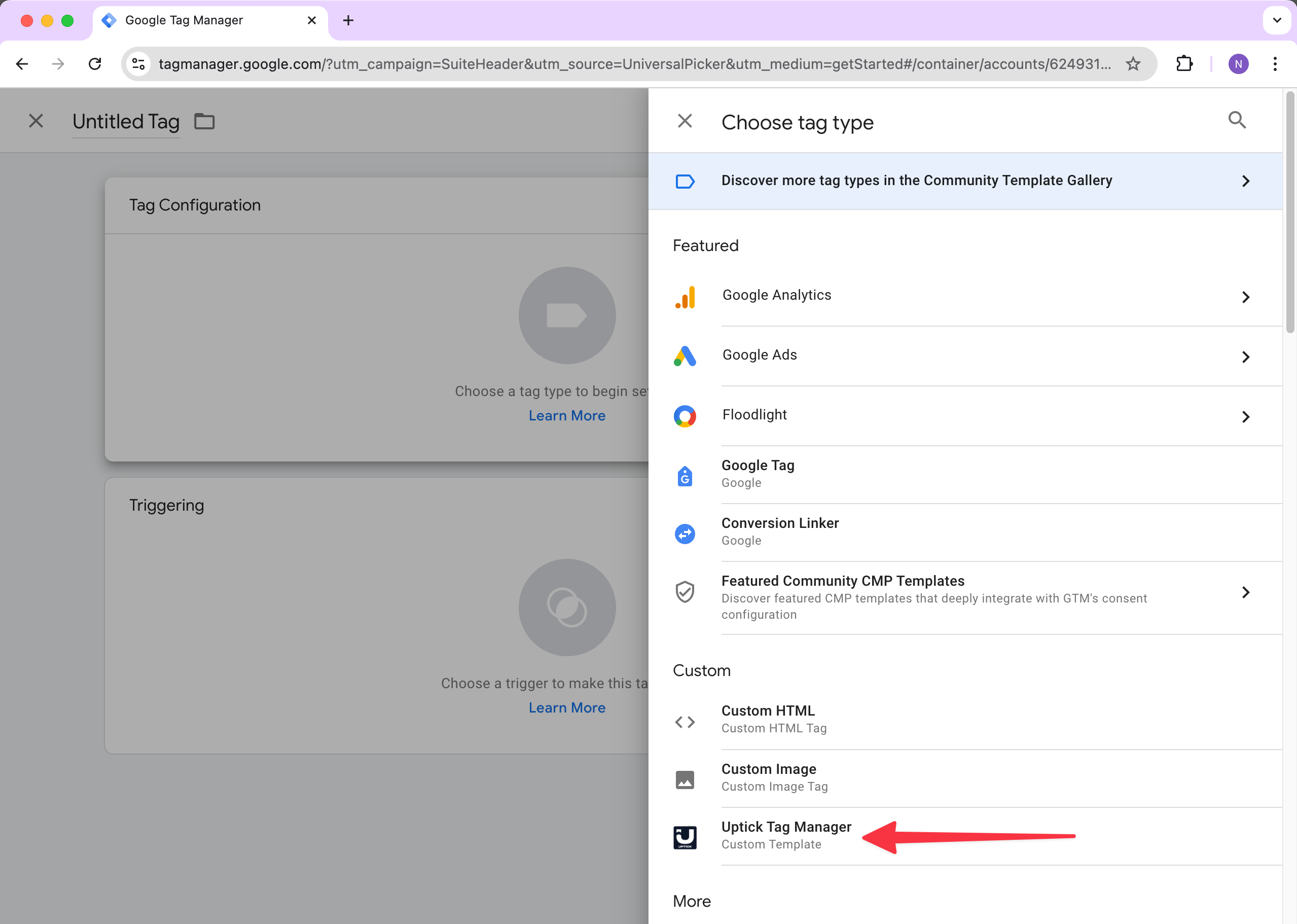1297x924 pixels.
Task: Open the browser extensions puzzle icon
Action: click(x=1184, y=64)
